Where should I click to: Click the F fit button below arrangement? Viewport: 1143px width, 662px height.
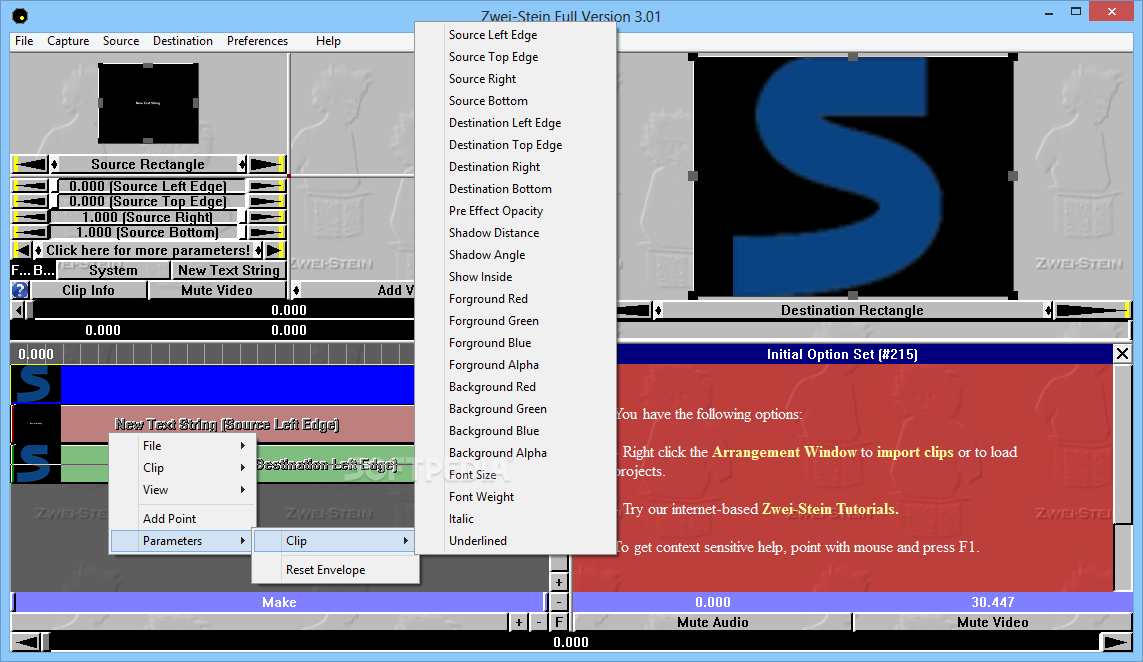point(558,622)
